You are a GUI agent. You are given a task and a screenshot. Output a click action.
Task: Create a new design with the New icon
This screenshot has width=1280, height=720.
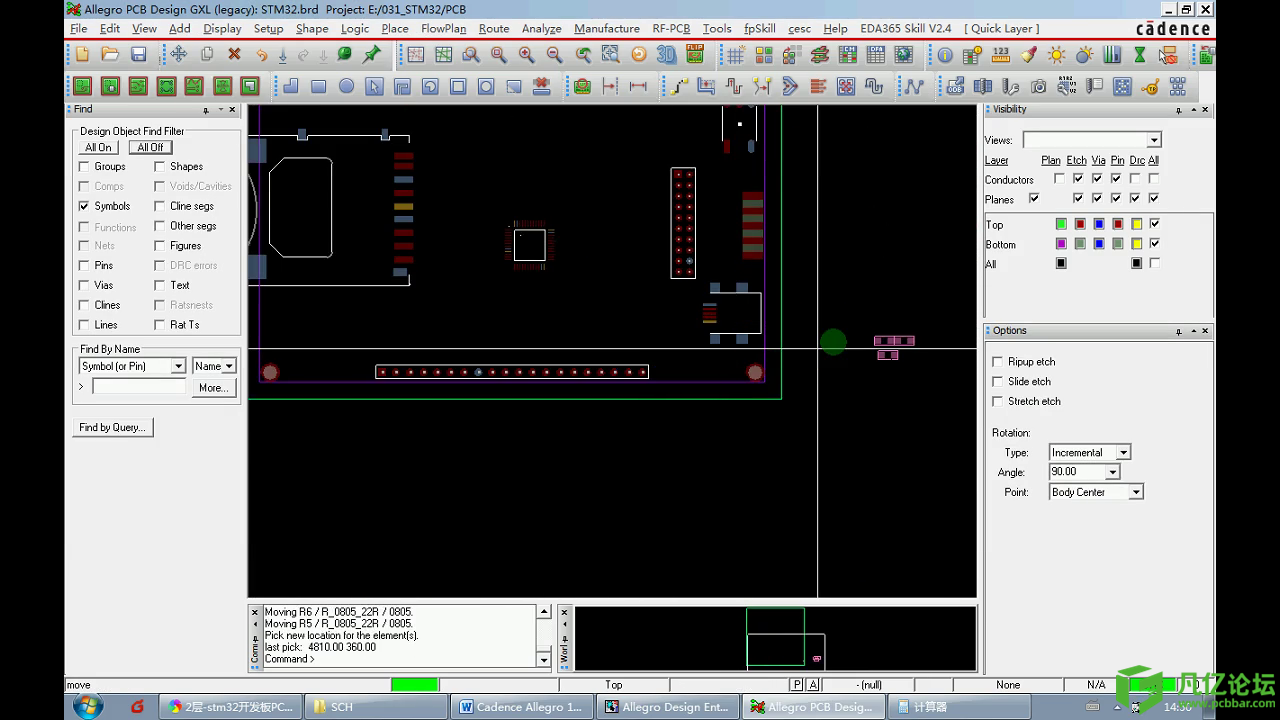[x=82, y=54]
